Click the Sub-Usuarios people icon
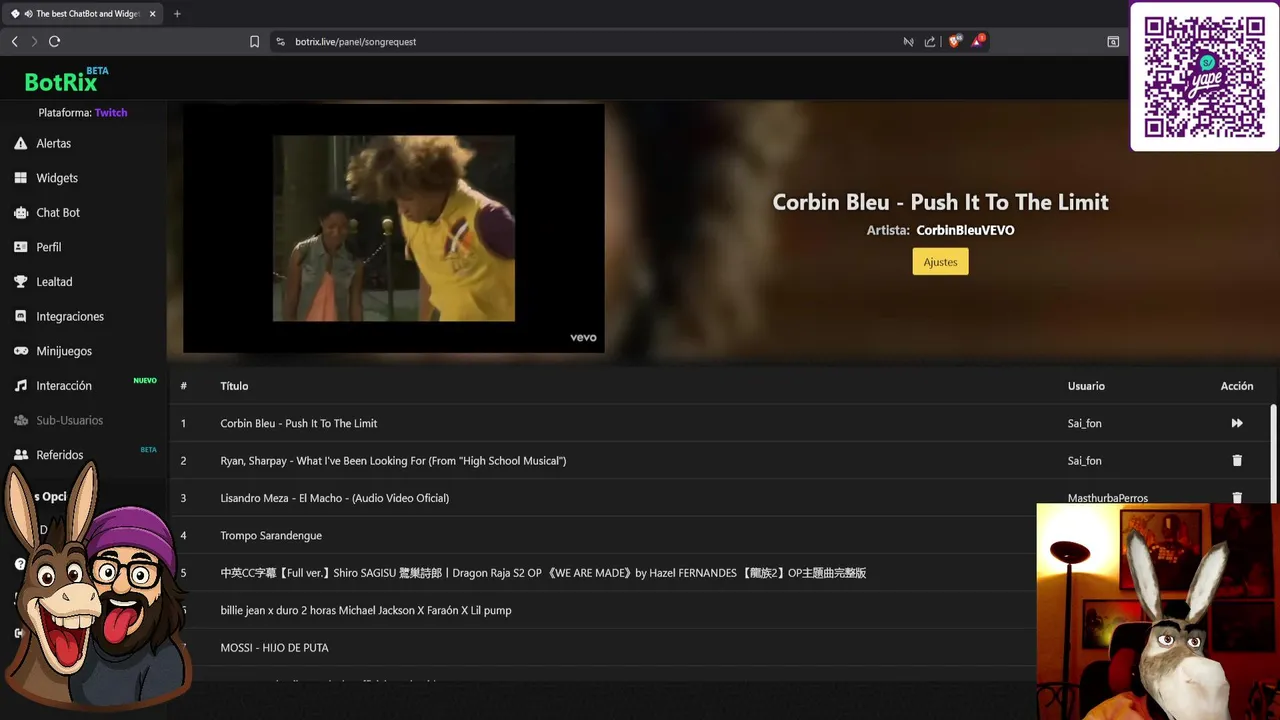Image resolution: width=1280 pixels, height=720 pixels. 20,420
